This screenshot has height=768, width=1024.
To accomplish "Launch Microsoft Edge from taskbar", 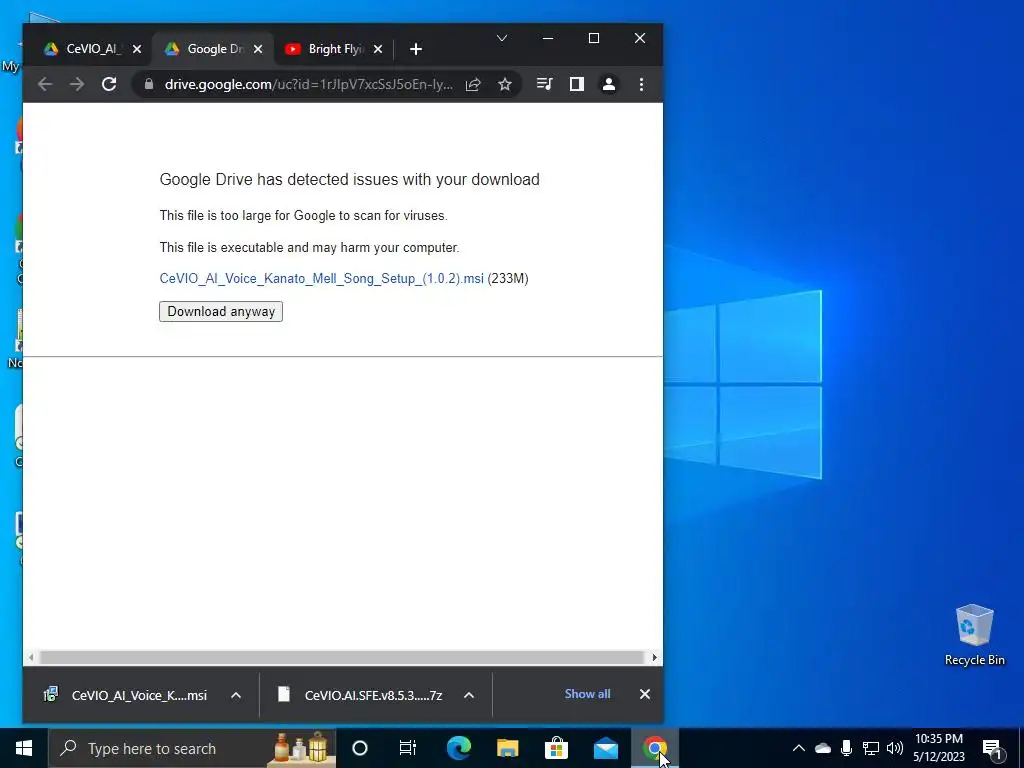I will coord(458,748).
